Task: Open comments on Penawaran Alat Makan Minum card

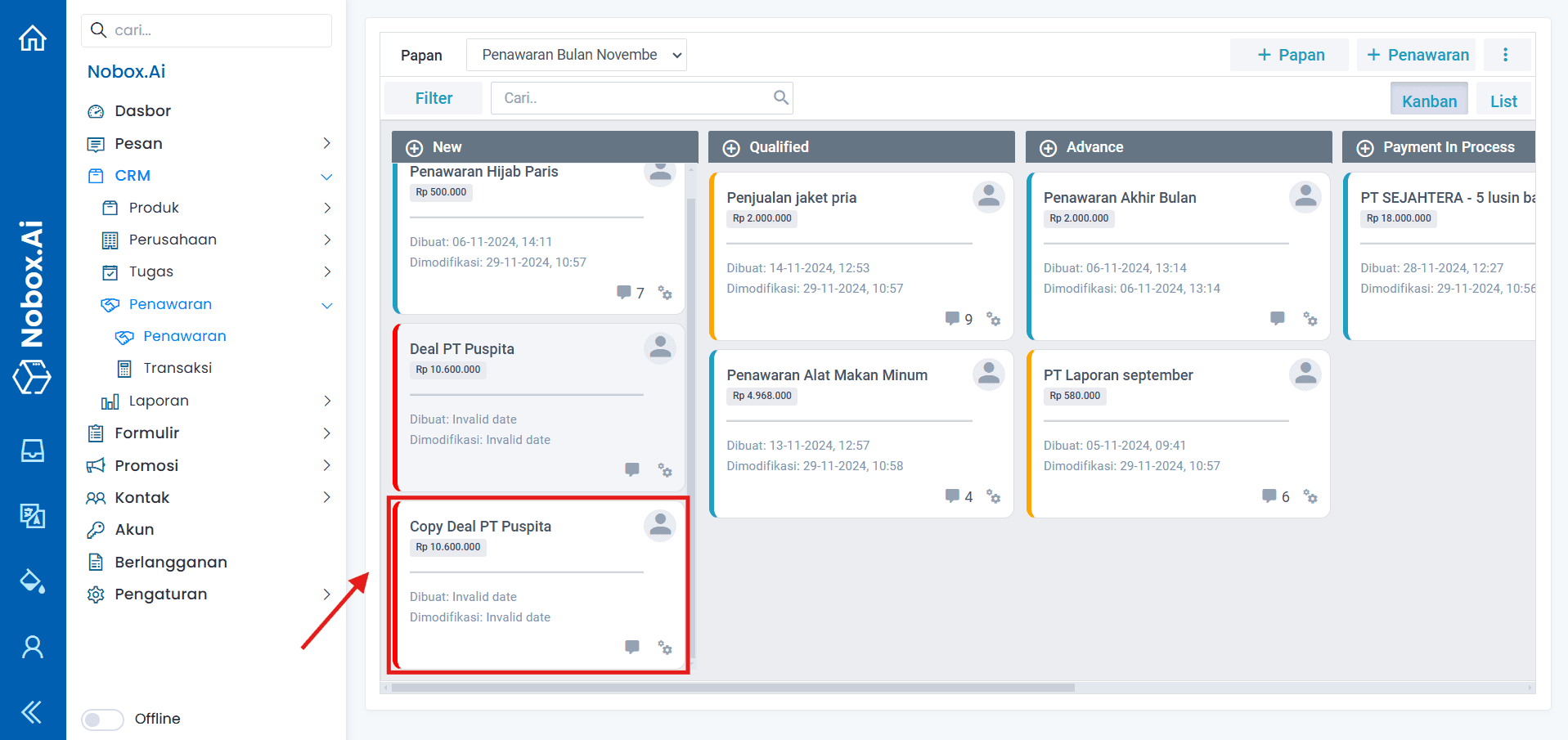Action: pyautogui.click(x=954, y=496)
